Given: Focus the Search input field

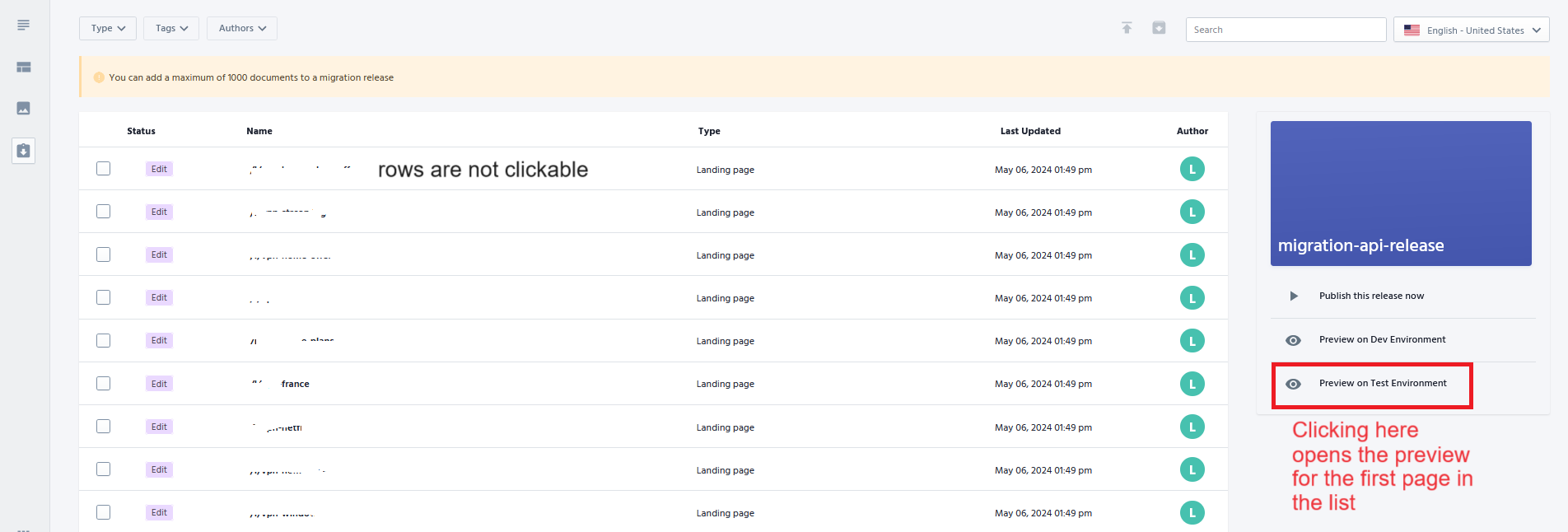Looking at the screenshot, I should pyautogui.click(x=1286, y=30).
